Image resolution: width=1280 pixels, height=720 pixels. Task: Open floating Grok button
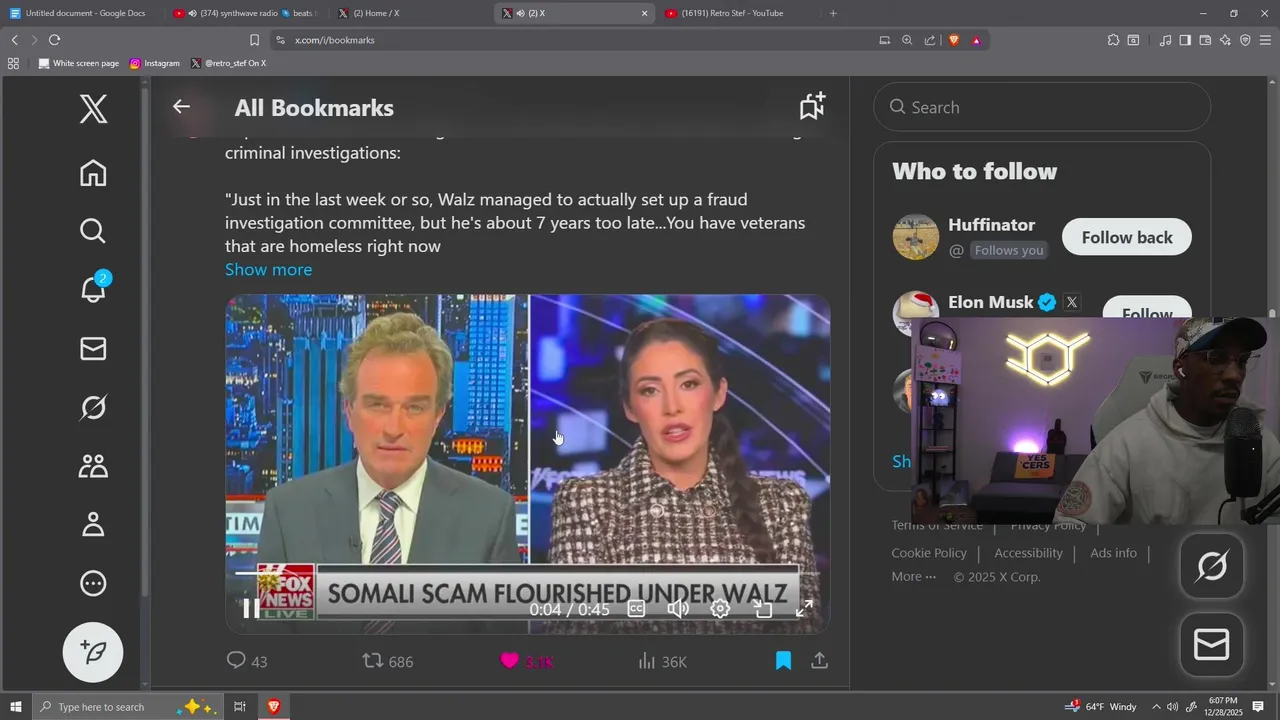(x=1212, y=567)
